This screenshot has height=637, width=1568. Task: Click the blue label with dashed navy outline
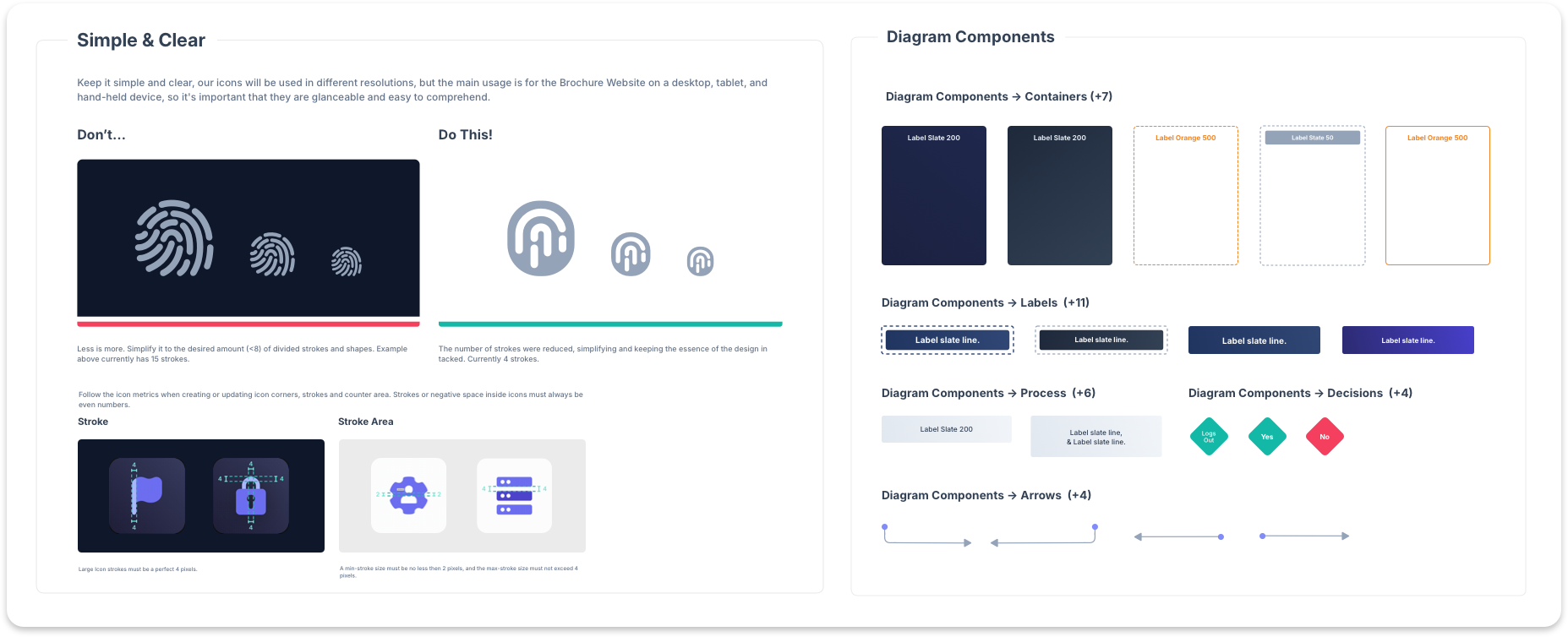[x=948, y=340]
